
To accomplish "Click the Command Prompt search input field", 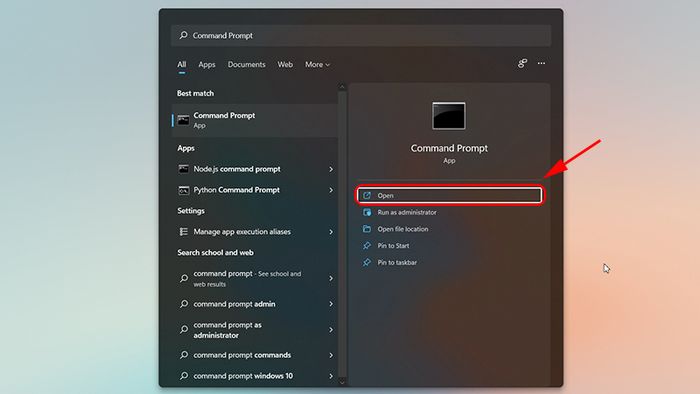I will pos(361,35).
